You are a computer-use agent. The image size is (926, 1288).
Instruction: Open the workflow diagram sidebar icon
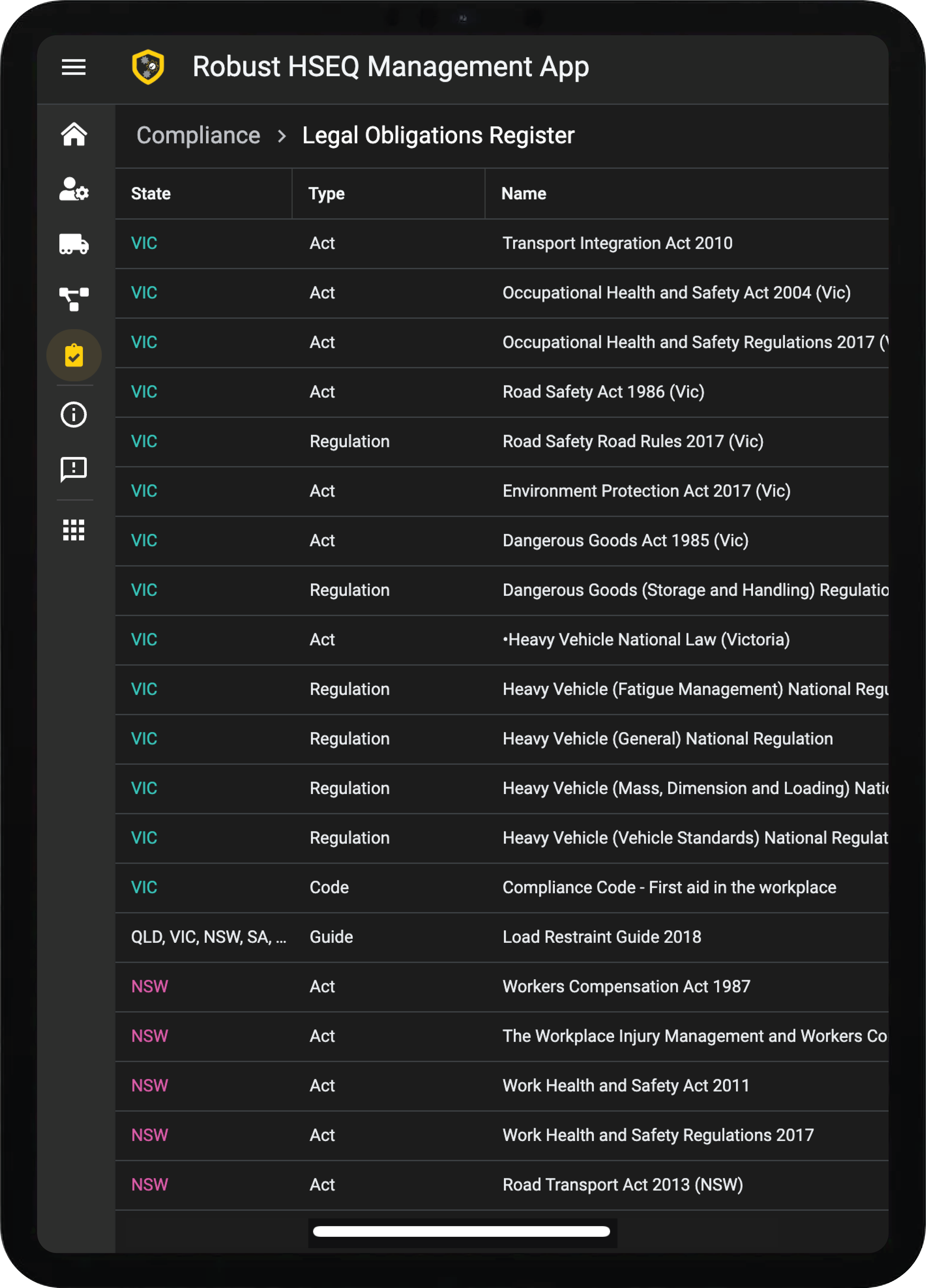pyautogui.click(x=74, y=299)
